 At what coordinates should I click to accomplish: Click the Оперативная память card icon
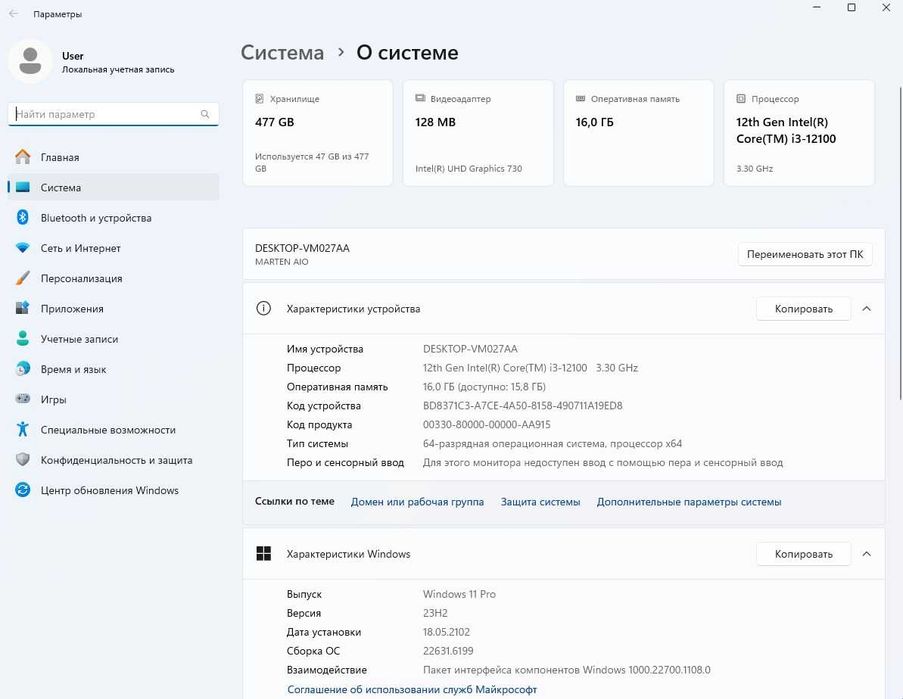pyautogui.click(x=580, y=98)
